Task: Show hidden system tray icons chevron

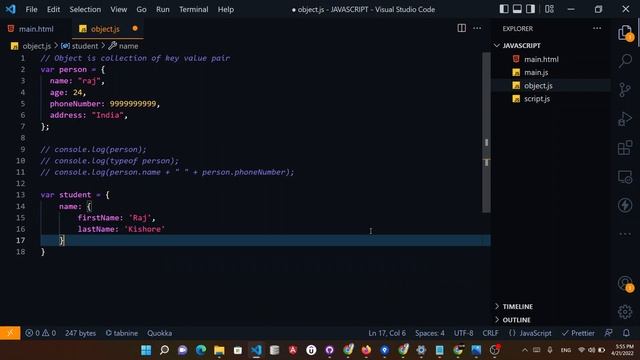Action: click(525, 350)
